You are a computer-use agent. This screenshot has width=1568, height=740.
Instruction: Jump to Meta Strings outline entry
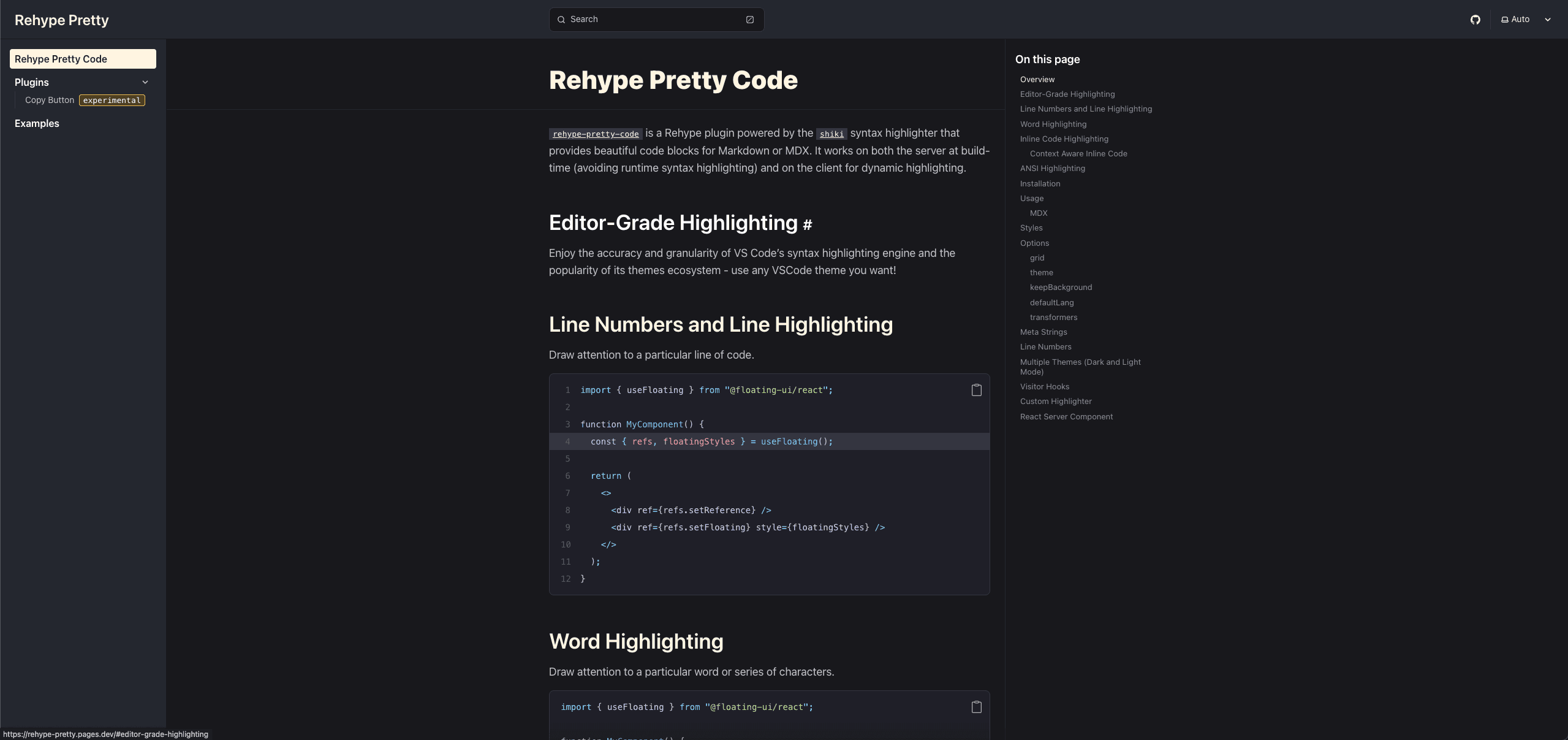click(1043, 332)
